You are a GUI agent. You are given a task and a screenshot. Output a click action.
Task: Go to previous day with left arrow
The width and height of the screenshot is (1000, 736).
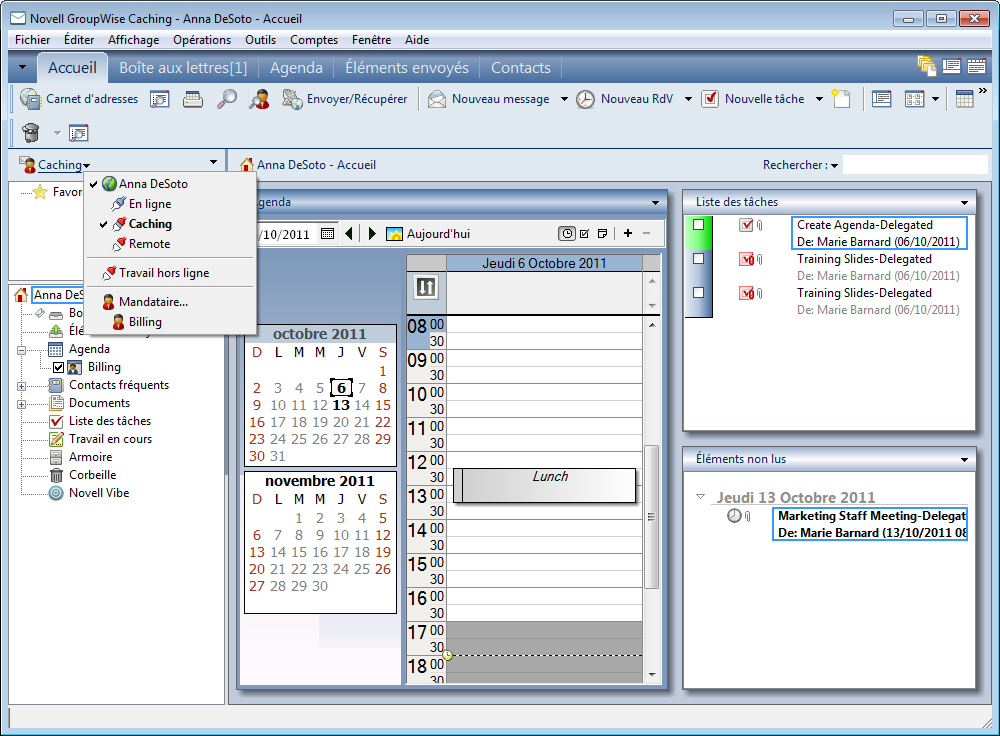(x=348, y=233)
